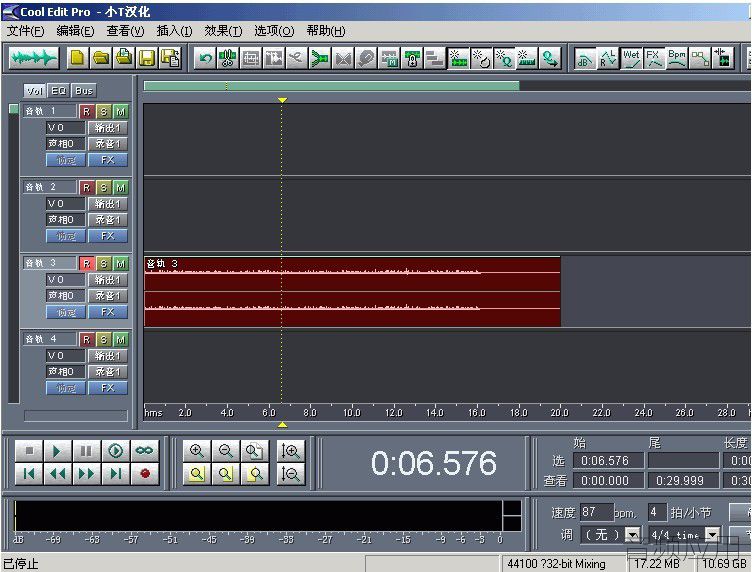Click the zoom out full page icon
The width and height of the screenshot is (752, 572).
(x=254, y=451)
